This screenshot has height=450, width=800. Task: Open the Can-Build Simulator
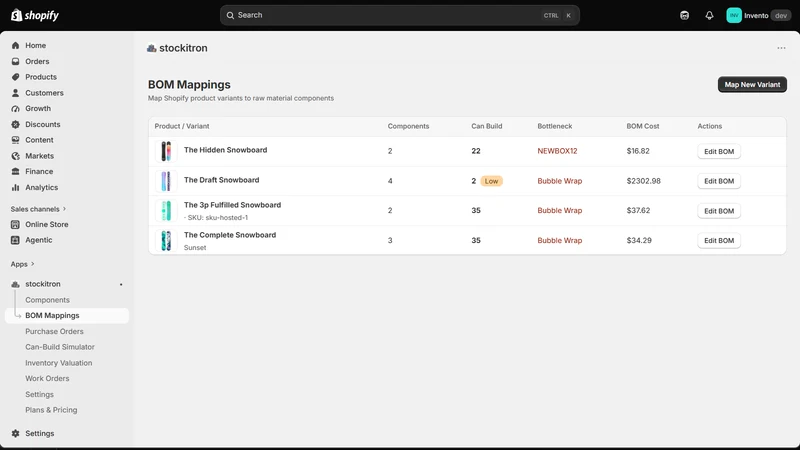60,347
